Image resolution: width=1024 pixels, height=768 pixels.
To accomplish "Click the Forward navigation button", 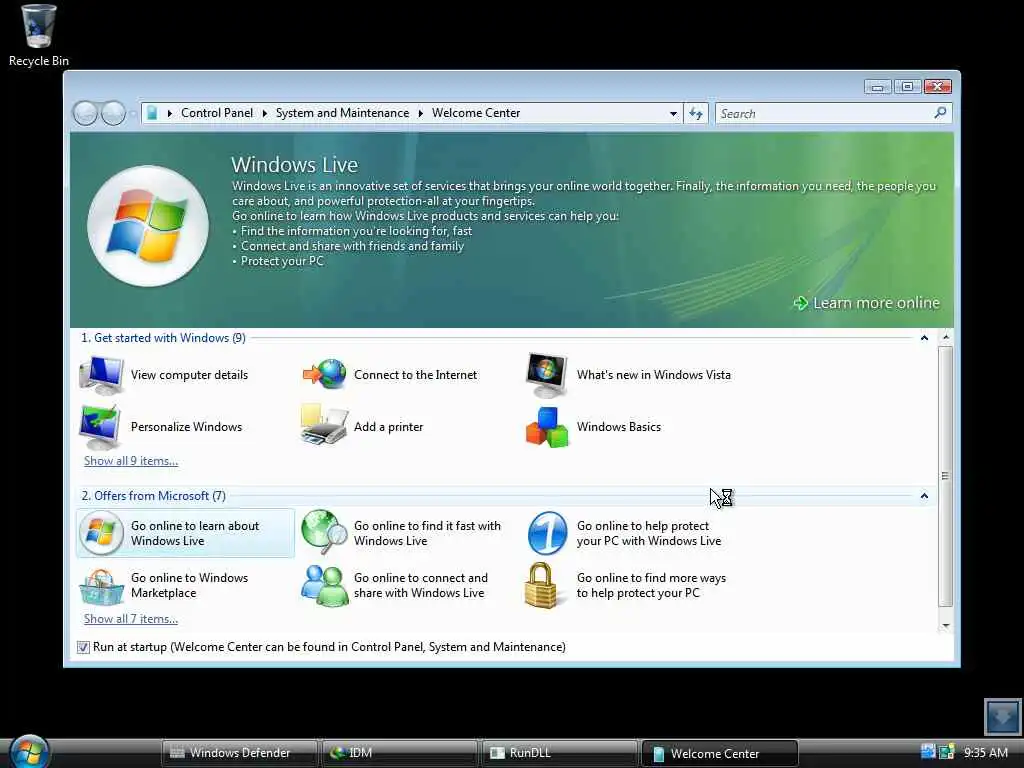I will point(113,114).
